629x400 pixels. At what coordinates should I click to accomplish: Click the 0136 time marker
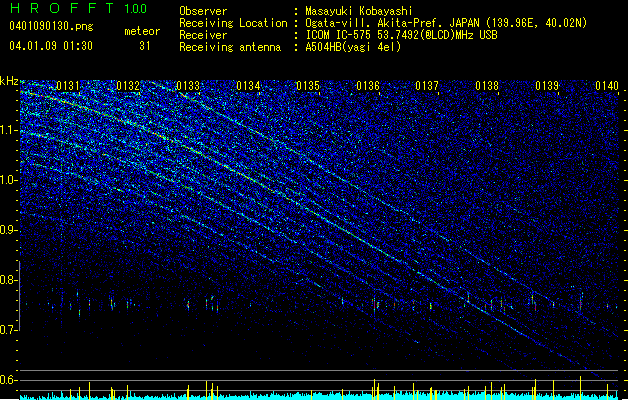point(368,86)
